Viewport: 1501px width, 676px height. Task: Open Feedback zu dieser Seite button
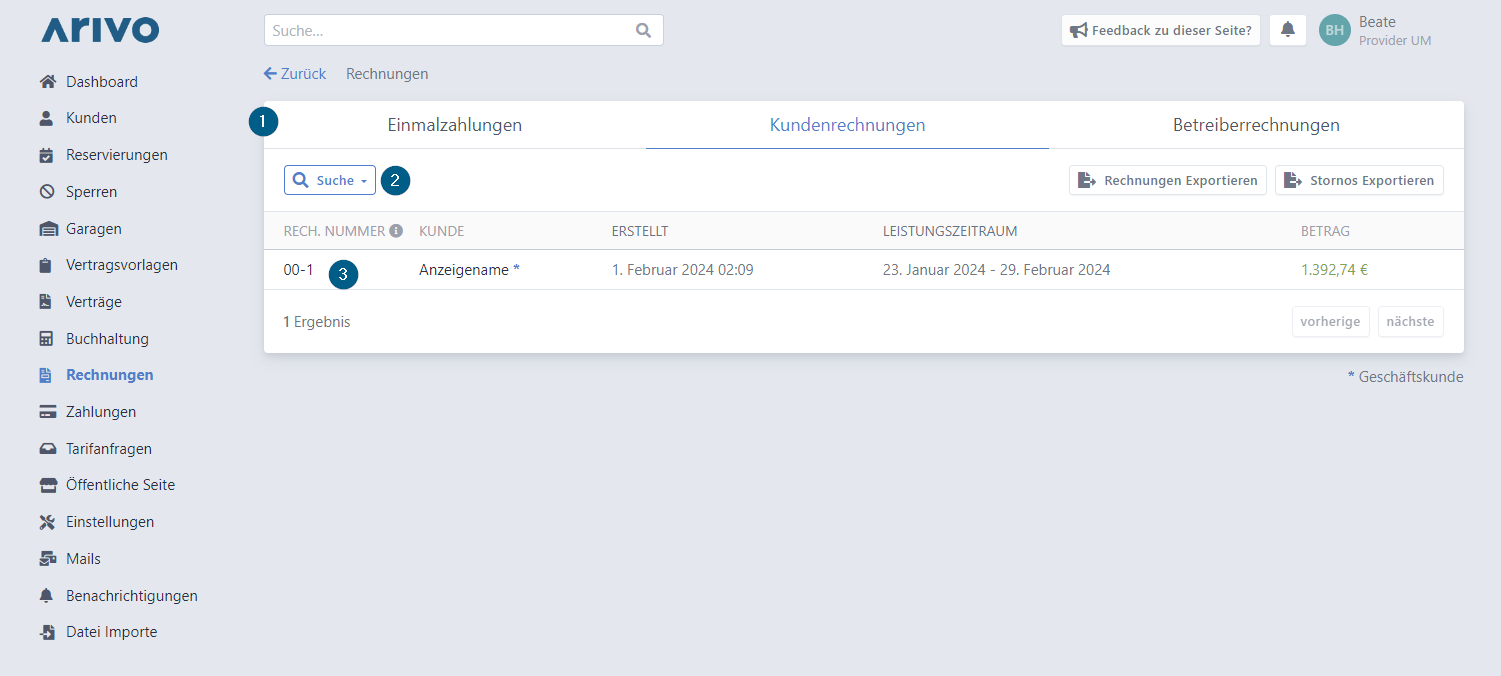[x=1160, y=30]
